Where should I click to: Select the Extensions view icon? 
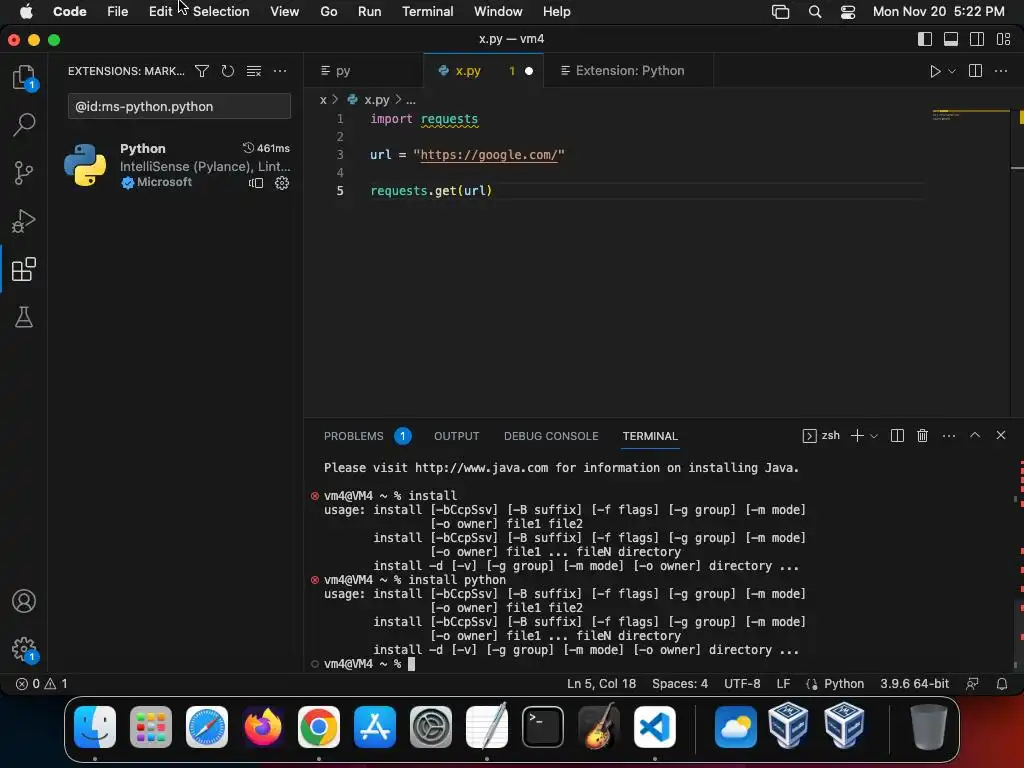(24, 269)
